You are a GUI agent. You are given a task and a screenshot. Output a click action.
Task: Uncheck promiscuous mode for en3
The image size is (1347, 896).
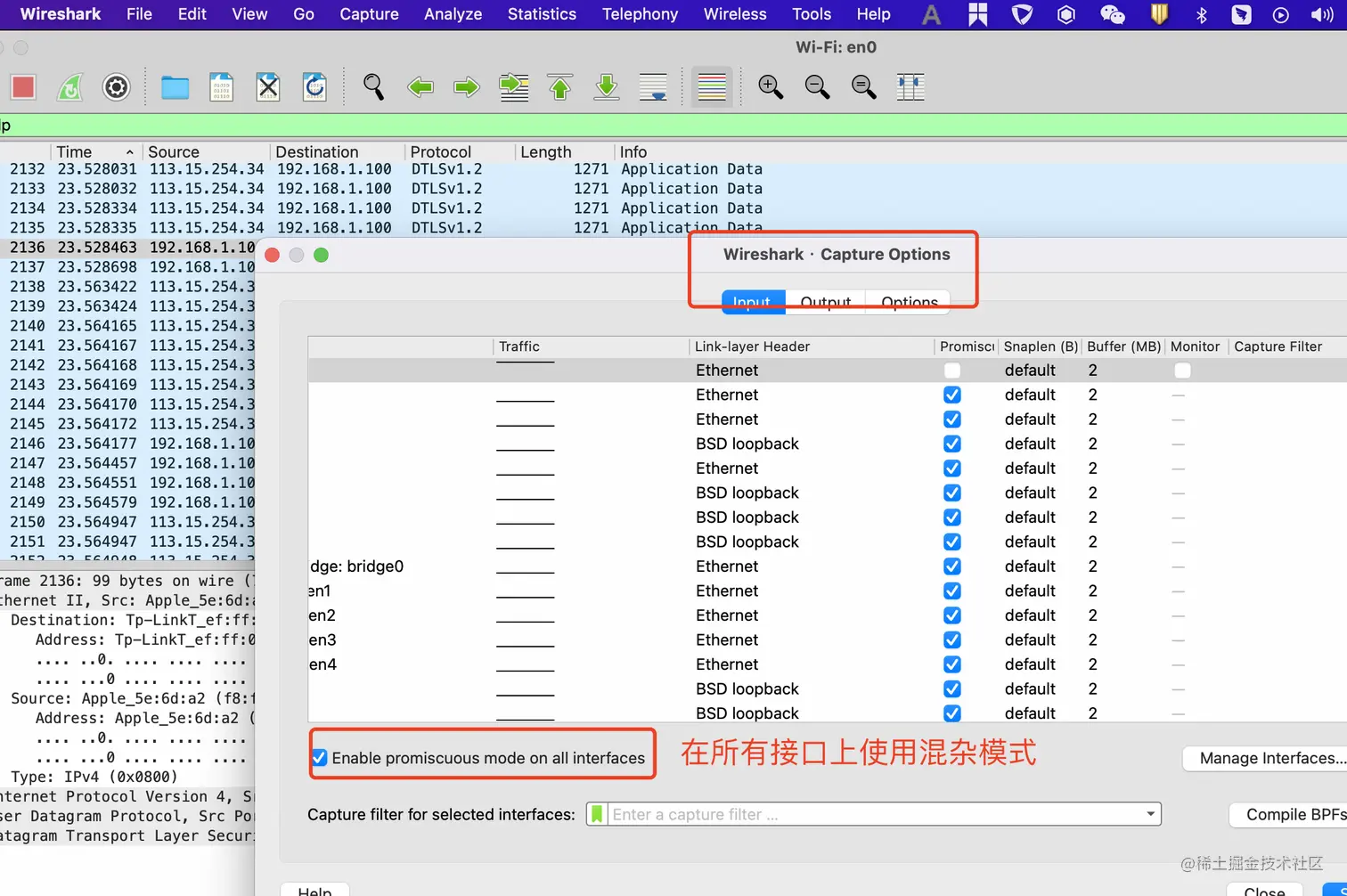(x=952, y=639)
